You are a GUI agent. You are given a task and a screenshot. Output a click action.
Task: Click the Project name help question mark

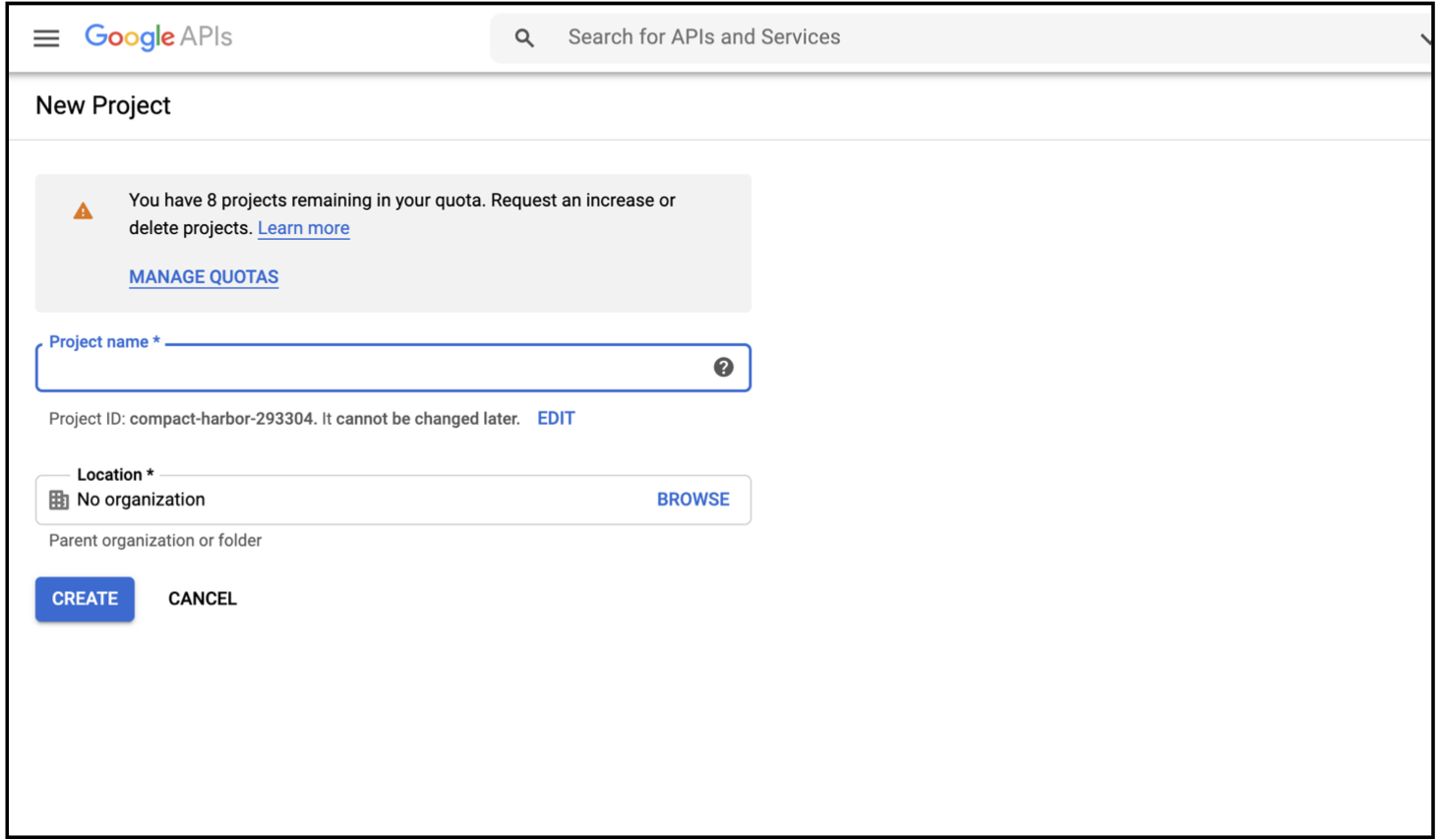723,367
